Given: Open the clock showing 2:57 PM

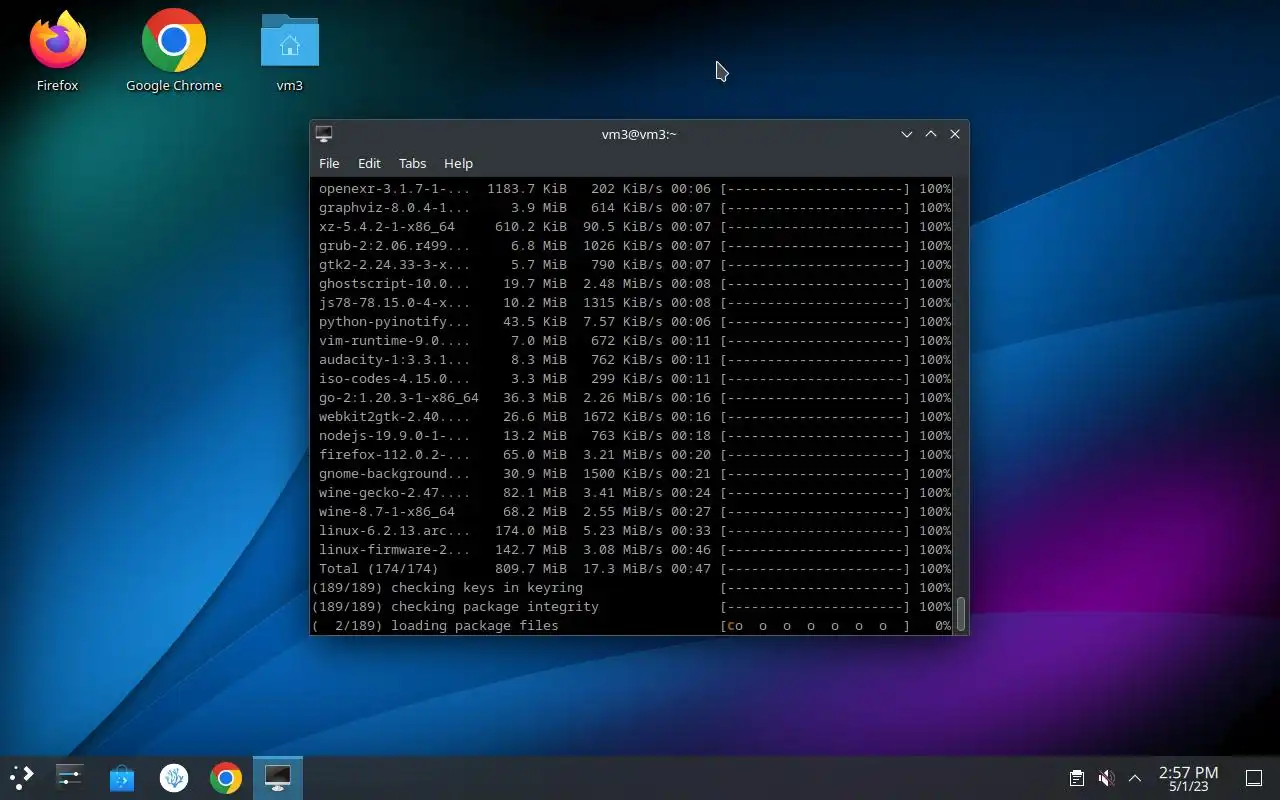Looking at the screenshot, I should click(x=1188, y=778).
